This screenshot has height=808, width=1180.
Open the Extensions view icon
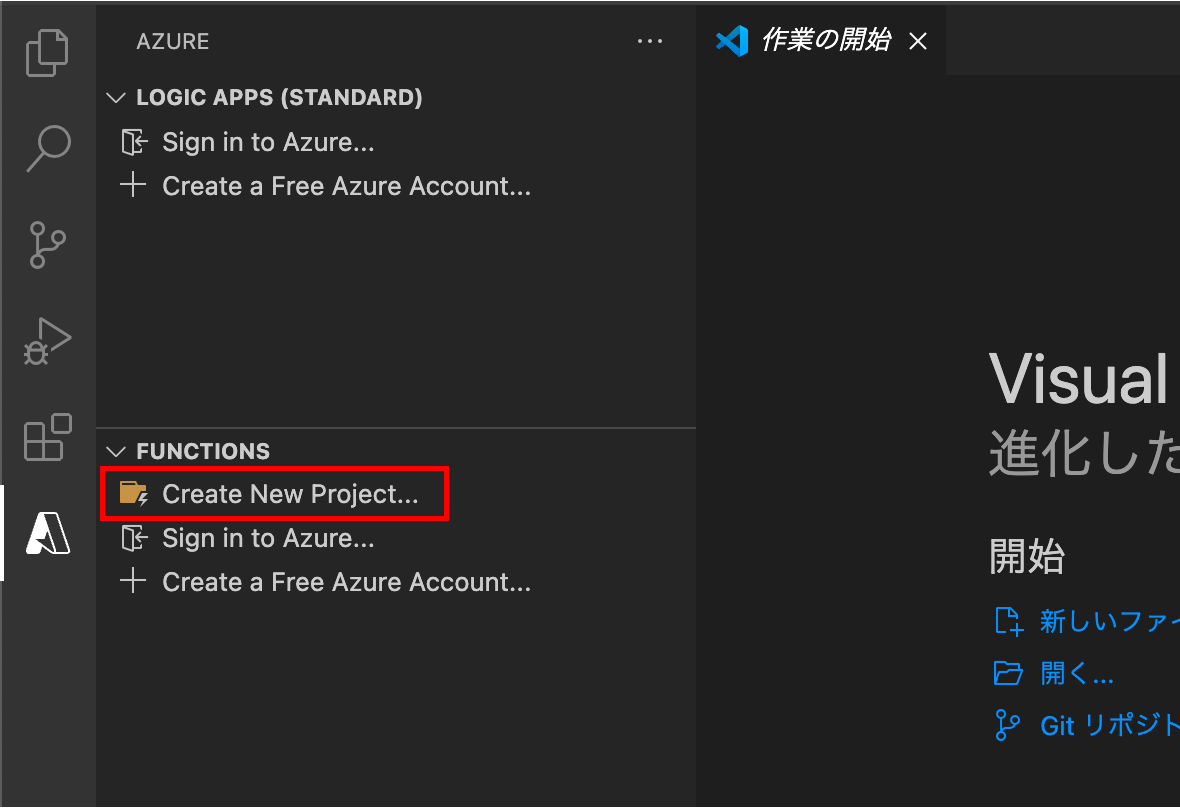pyautogui.click(x=47, y=437)
